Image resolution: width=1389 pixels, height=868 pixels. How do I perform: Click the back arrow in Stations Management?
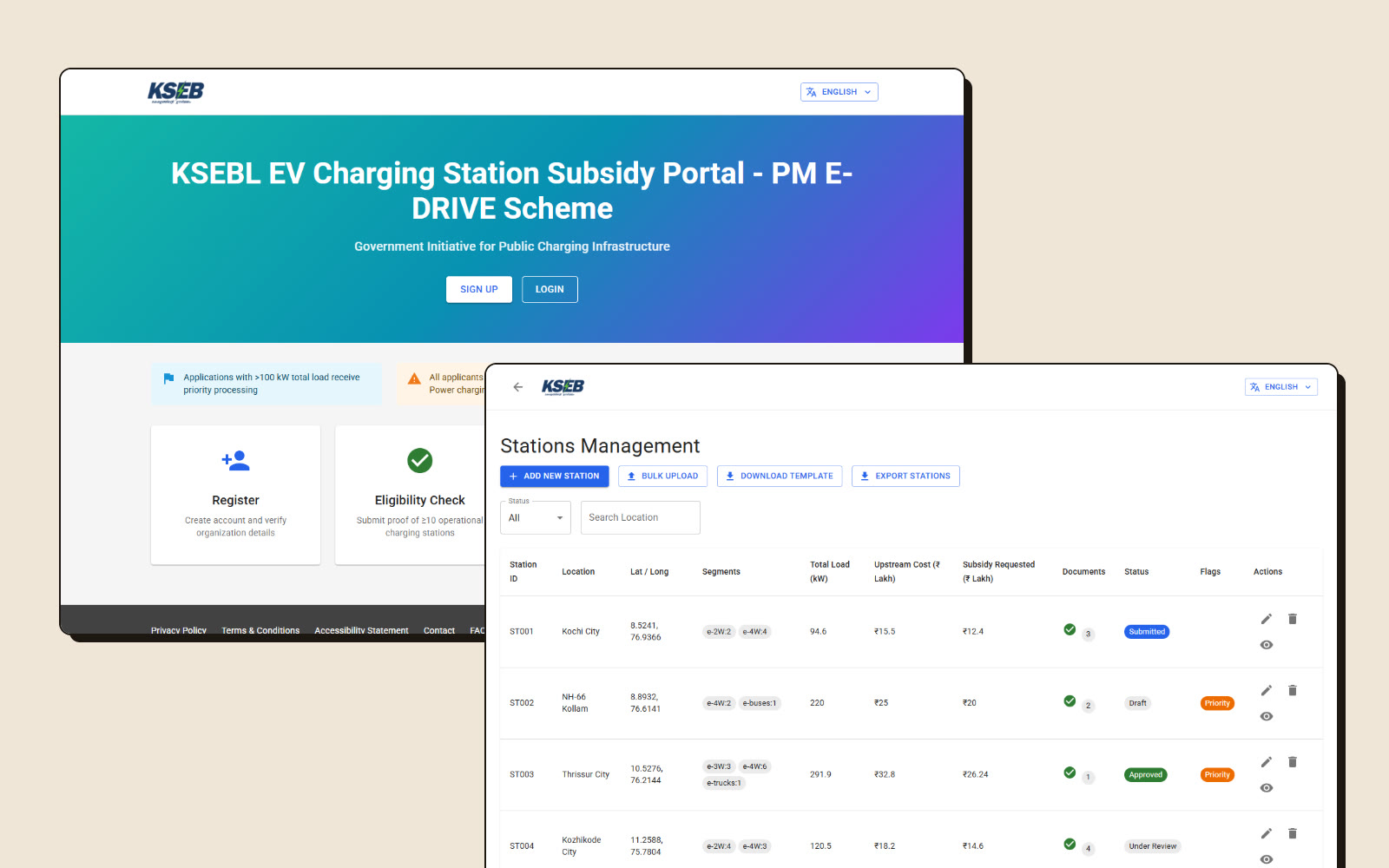(x=518, y=387)
